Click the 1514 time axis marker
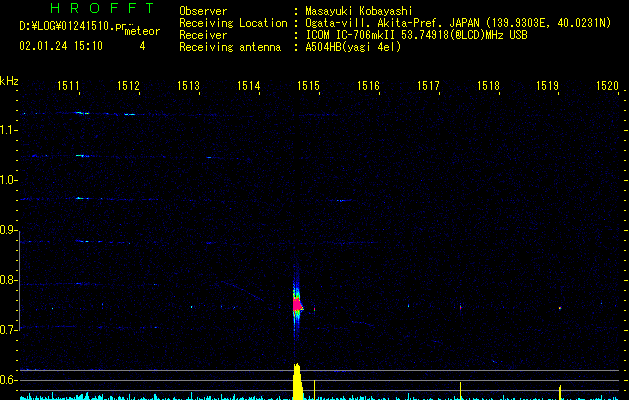629x400 pixels. (248, 86)
